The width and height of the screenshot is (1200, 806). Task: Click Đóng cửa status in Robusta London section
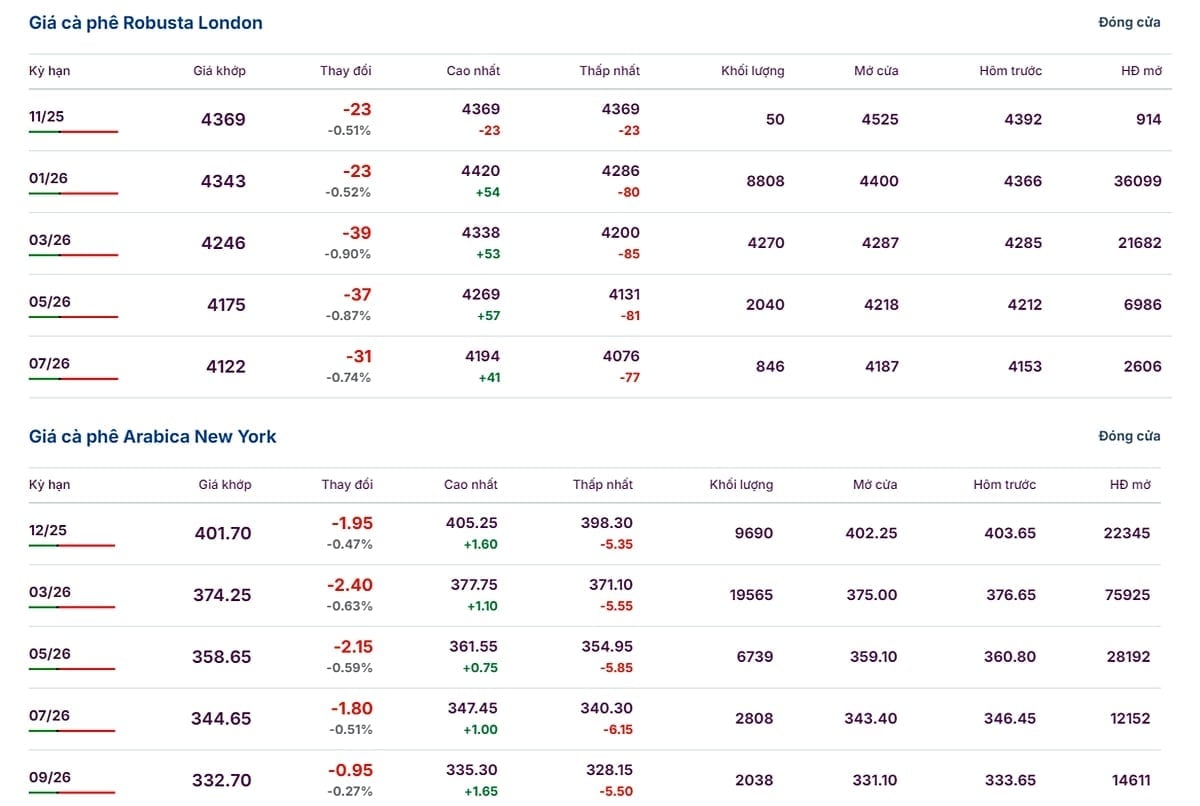(x=1129, y=23)
